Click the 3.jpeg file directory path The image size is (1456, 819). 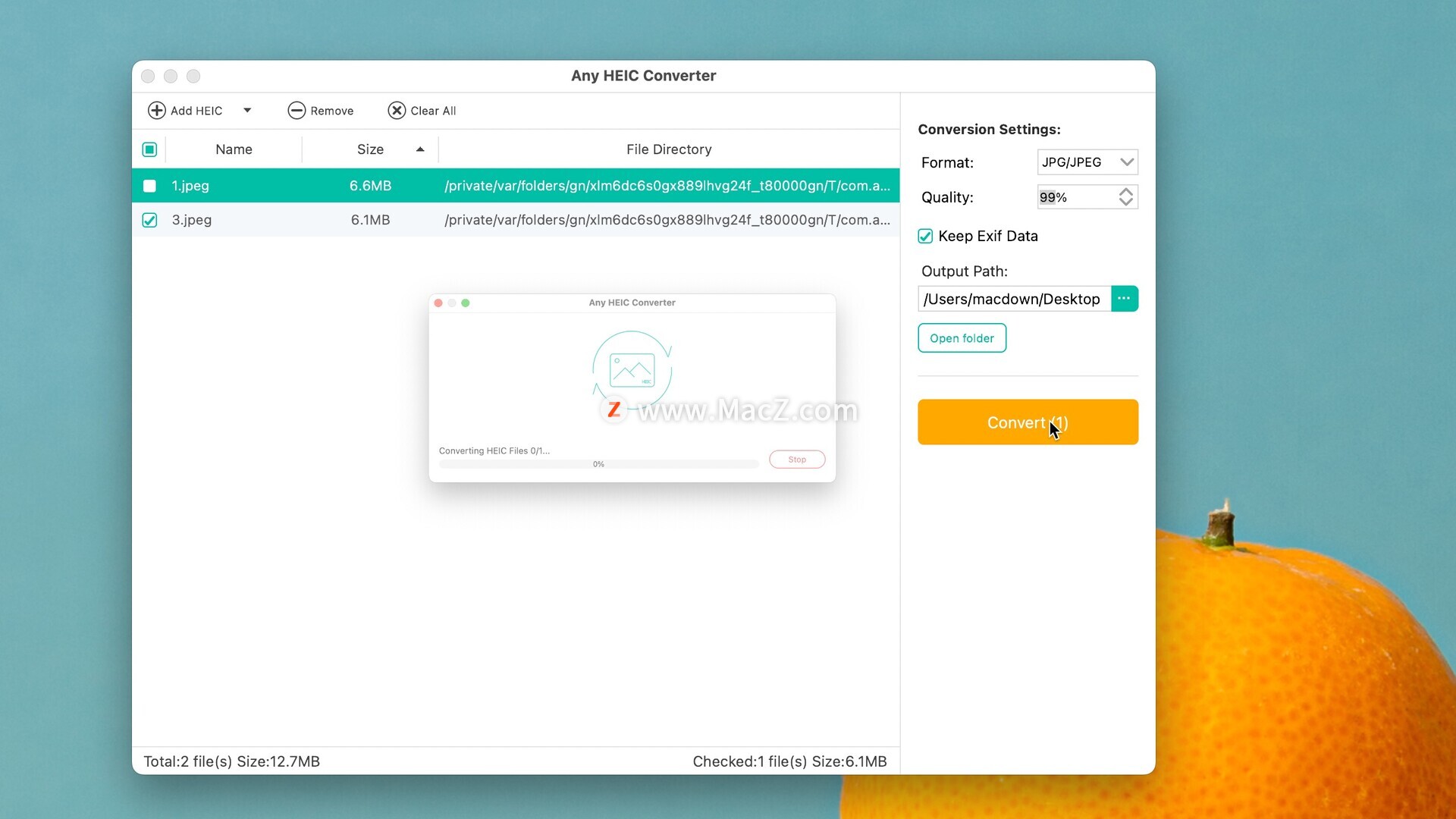(667, 220)
